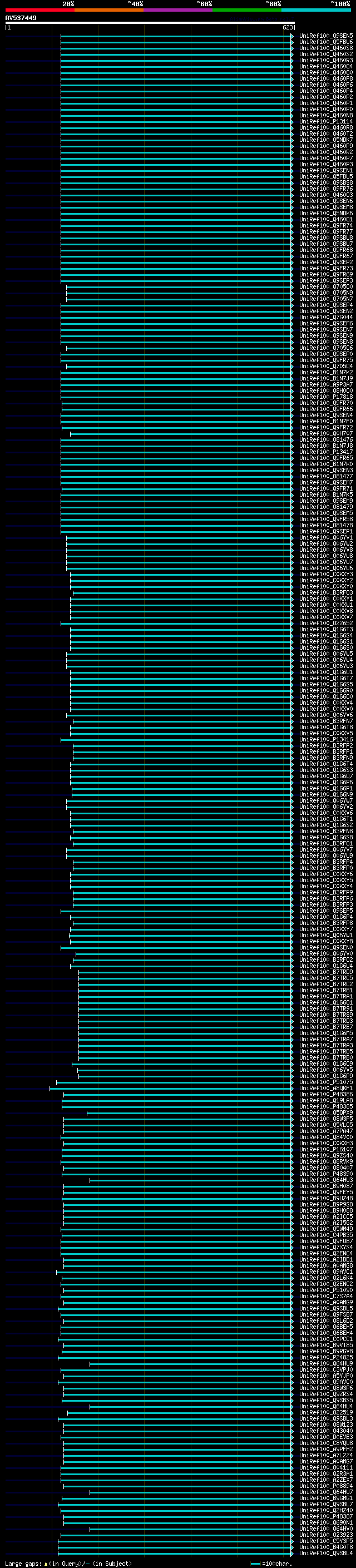Click the purple ~60% identity legend segment
Image resolution: width=356 pixels, height=1568 pixels.
pos(179,10)
